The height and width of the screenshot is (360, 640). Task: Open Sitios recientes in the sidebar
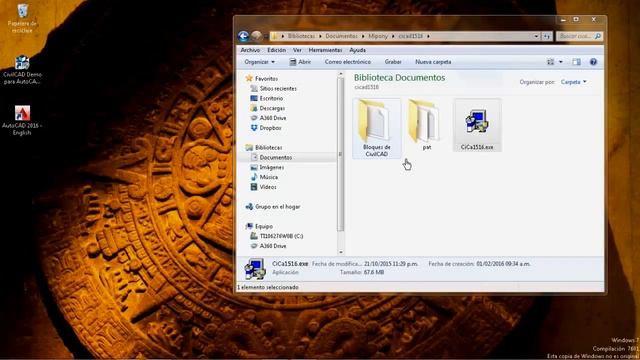273,89
